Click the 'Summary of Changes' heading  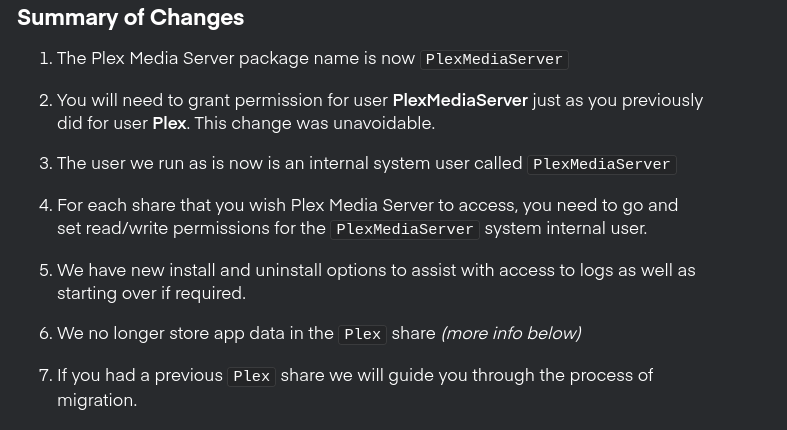[x=130, y=18]
